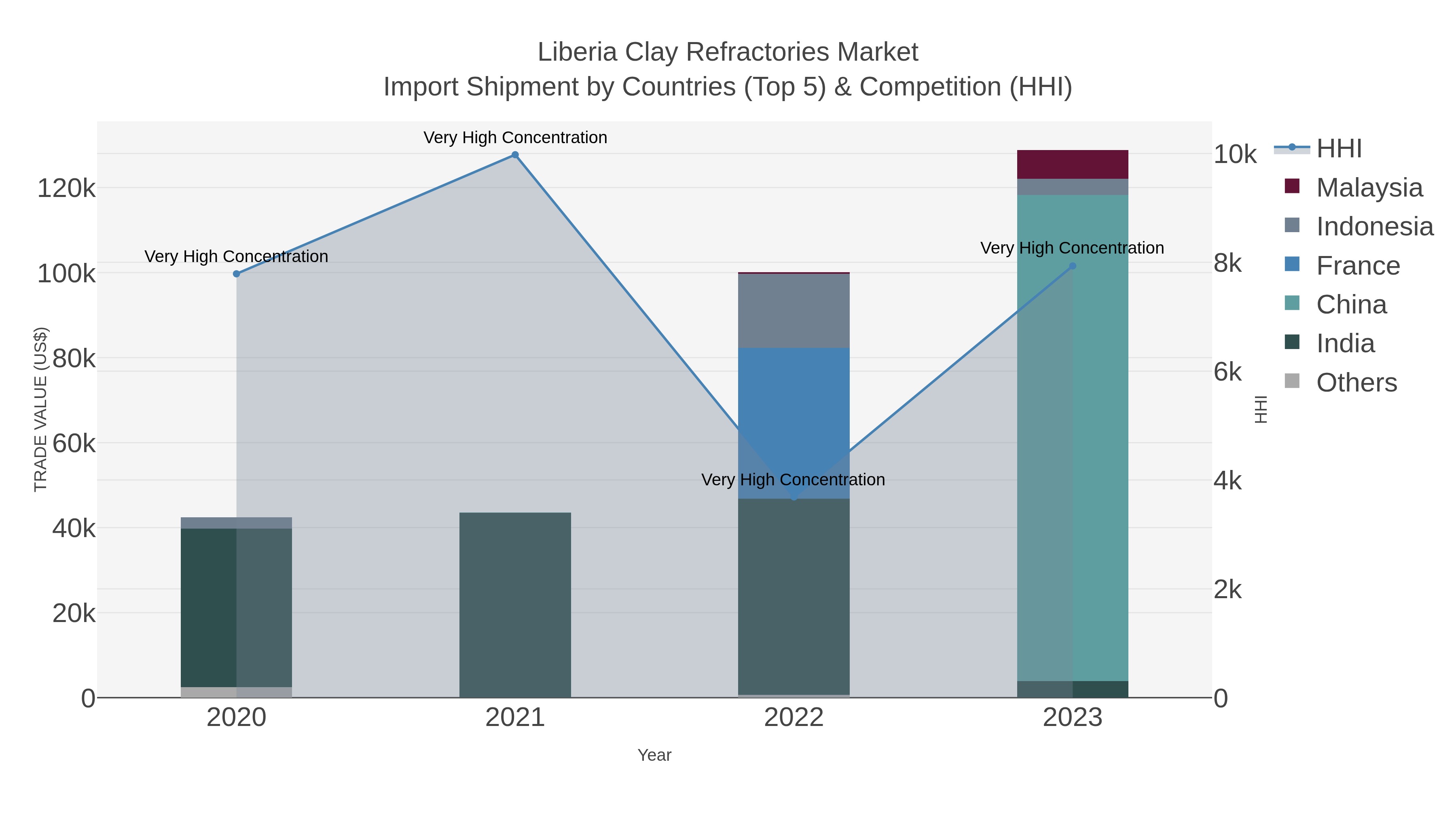The height and width of the screenshot is (819, 1456).
Task: Click Very High Concentration label above 2021
Action: pos(516,138)
